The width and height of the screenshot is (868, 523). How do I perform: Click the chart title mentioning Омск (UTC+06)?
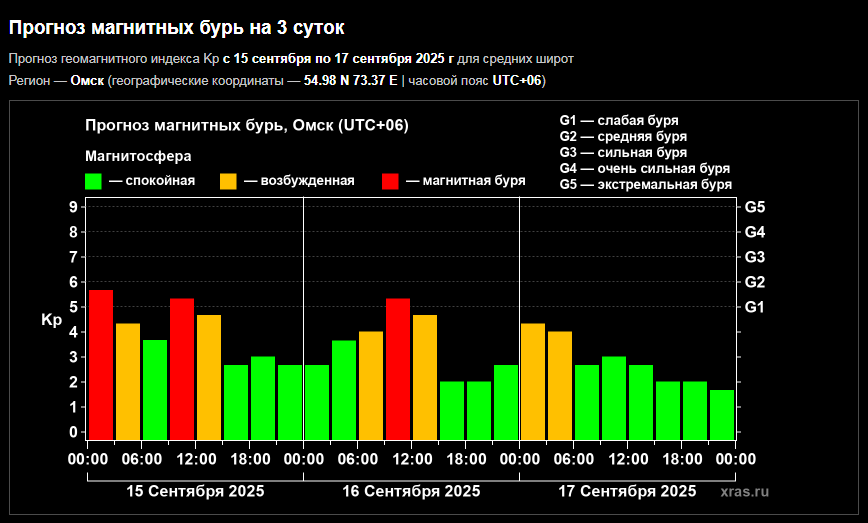(247, 125)
